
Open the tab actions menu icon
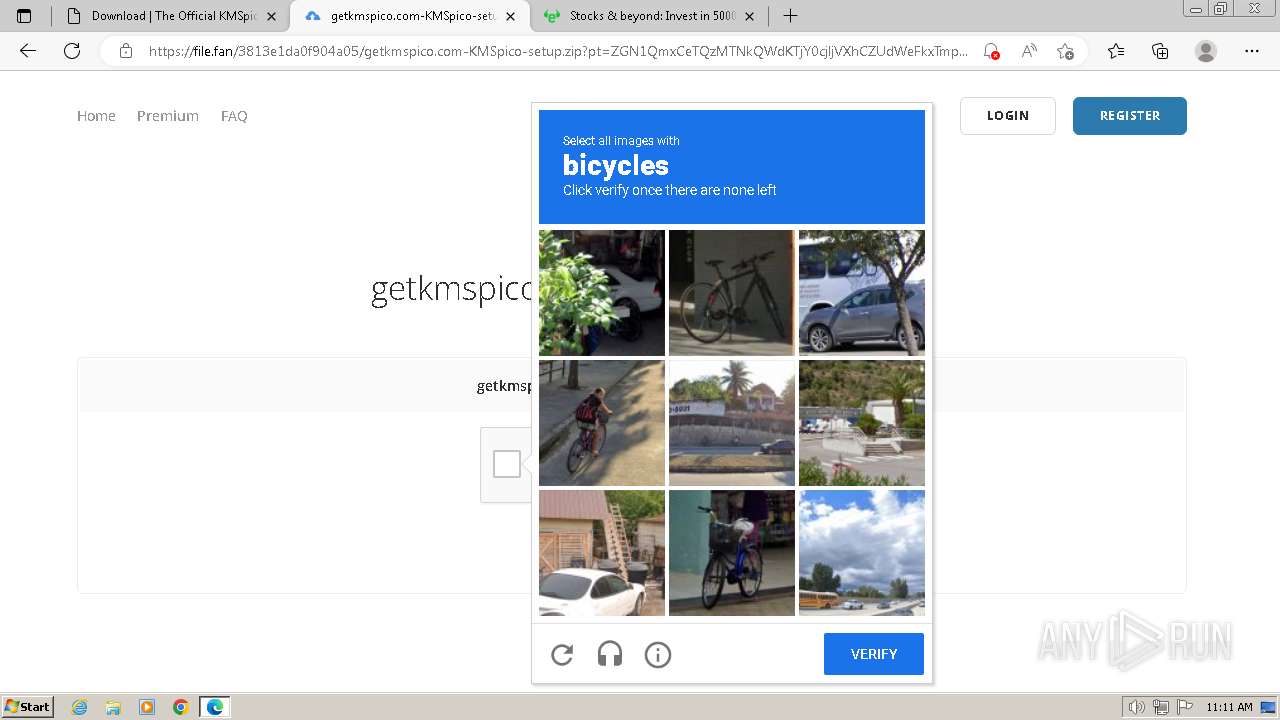(24, 16)
